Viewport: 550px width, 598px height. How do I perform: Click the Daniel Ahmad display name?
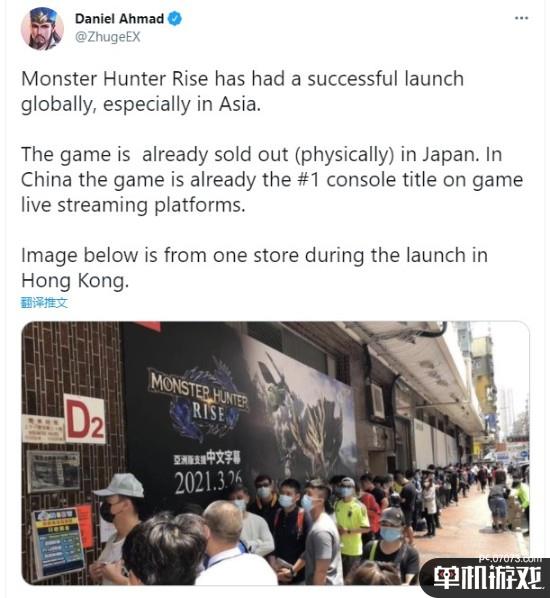point(119,18)
